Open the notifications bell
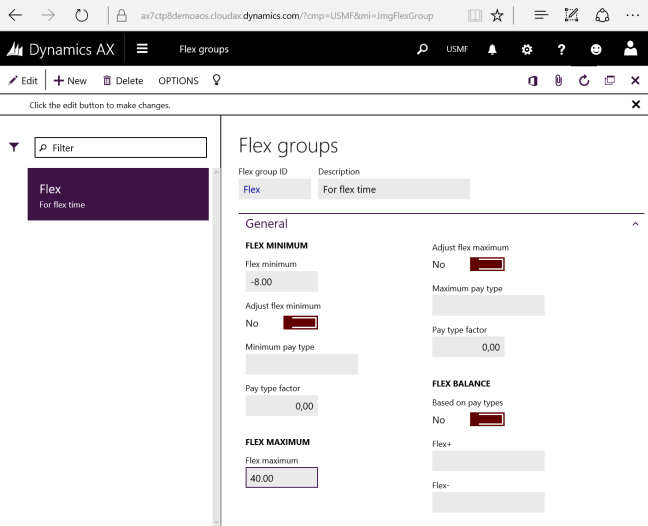The width and height of the screenshot is (648, 526). [x=492, y=49]
